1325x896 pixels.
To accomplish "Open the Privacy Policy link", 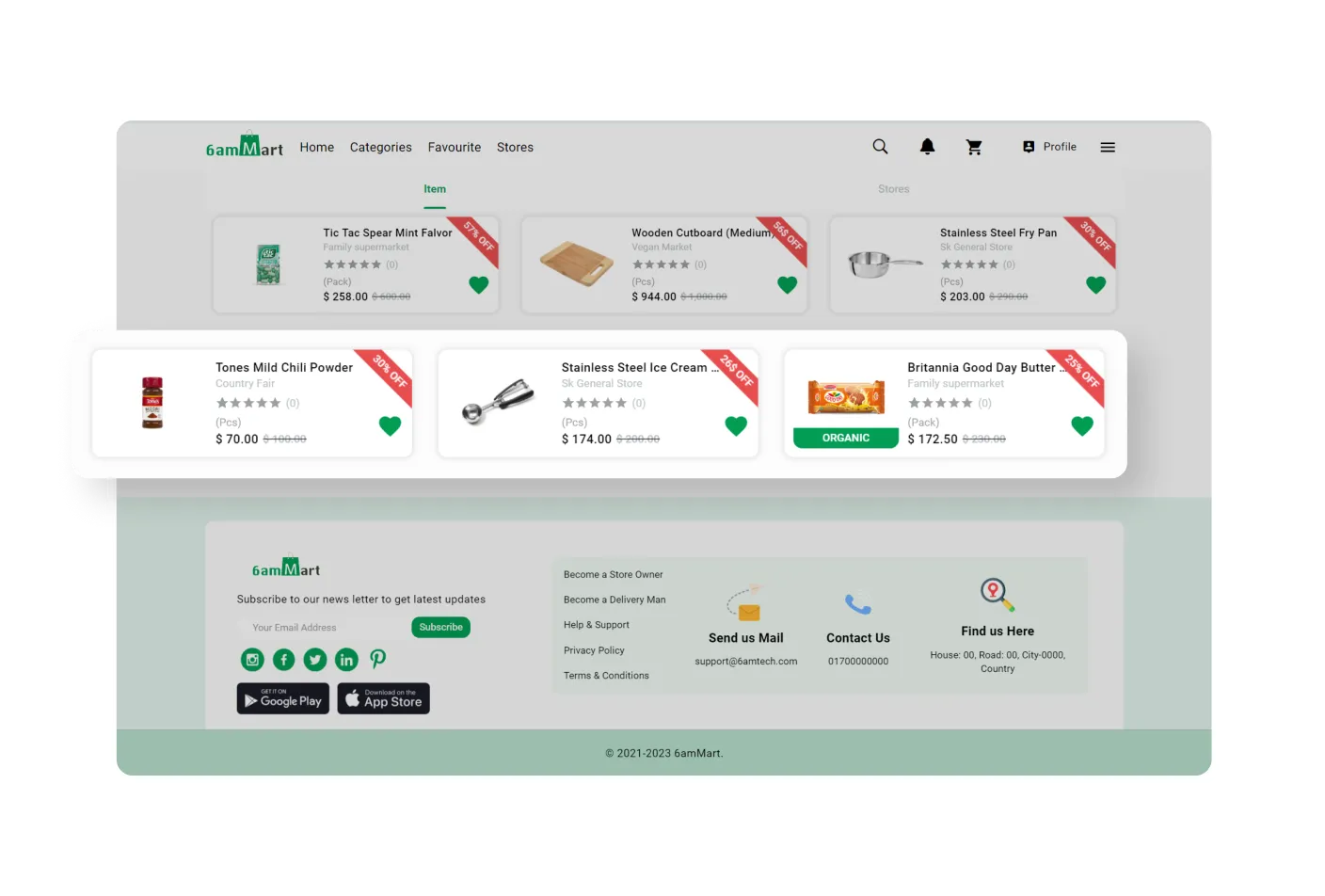I will pos(594,650).
